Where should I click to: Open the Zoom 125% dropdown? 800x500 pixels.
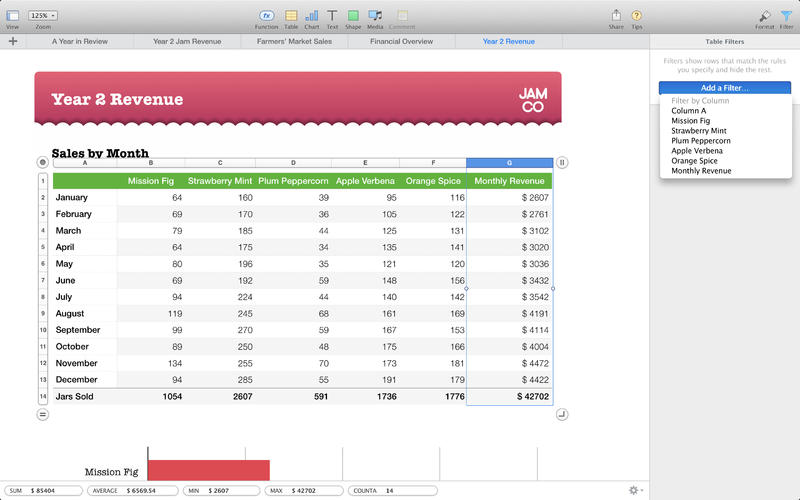pos(43,15)
